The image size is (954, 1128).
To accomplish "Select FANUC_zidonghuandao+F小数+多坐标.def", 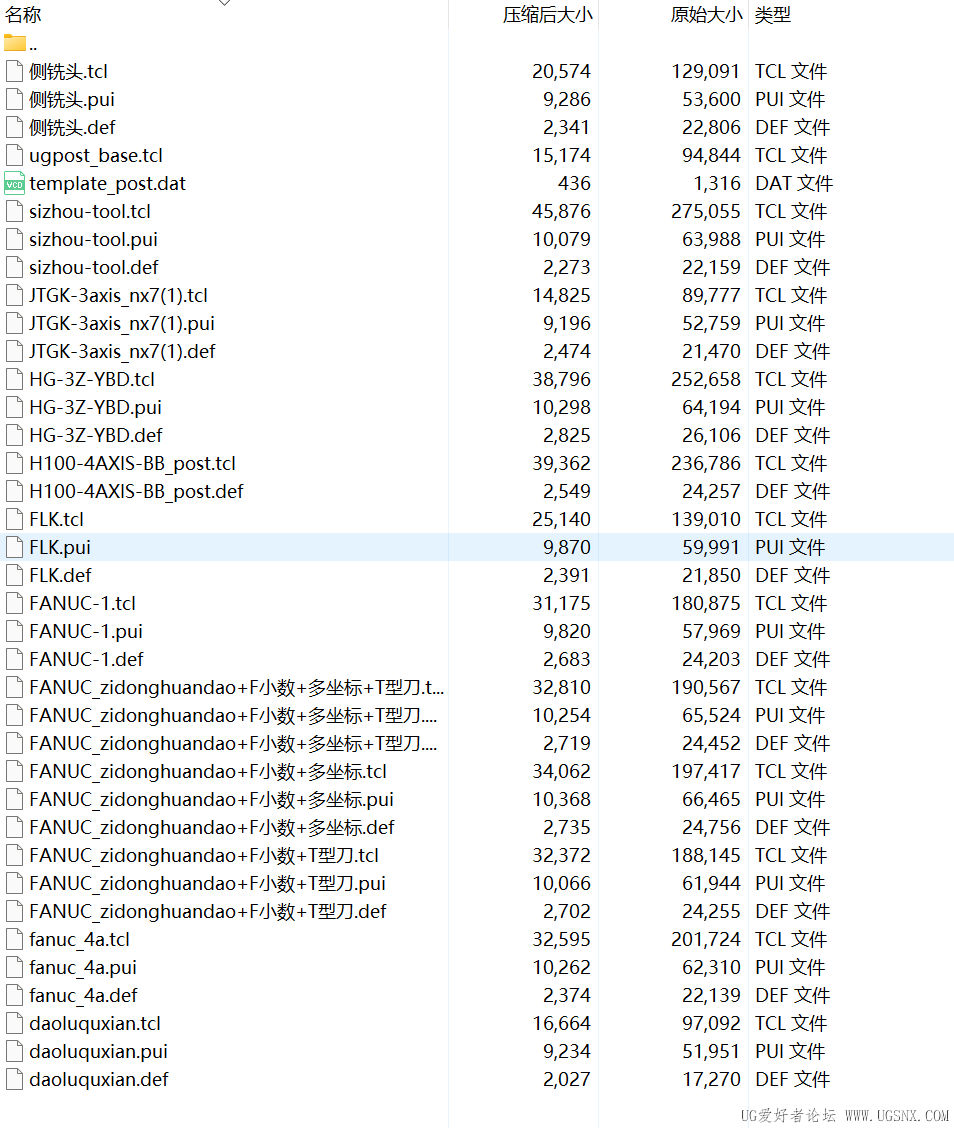I will point(212,827).
